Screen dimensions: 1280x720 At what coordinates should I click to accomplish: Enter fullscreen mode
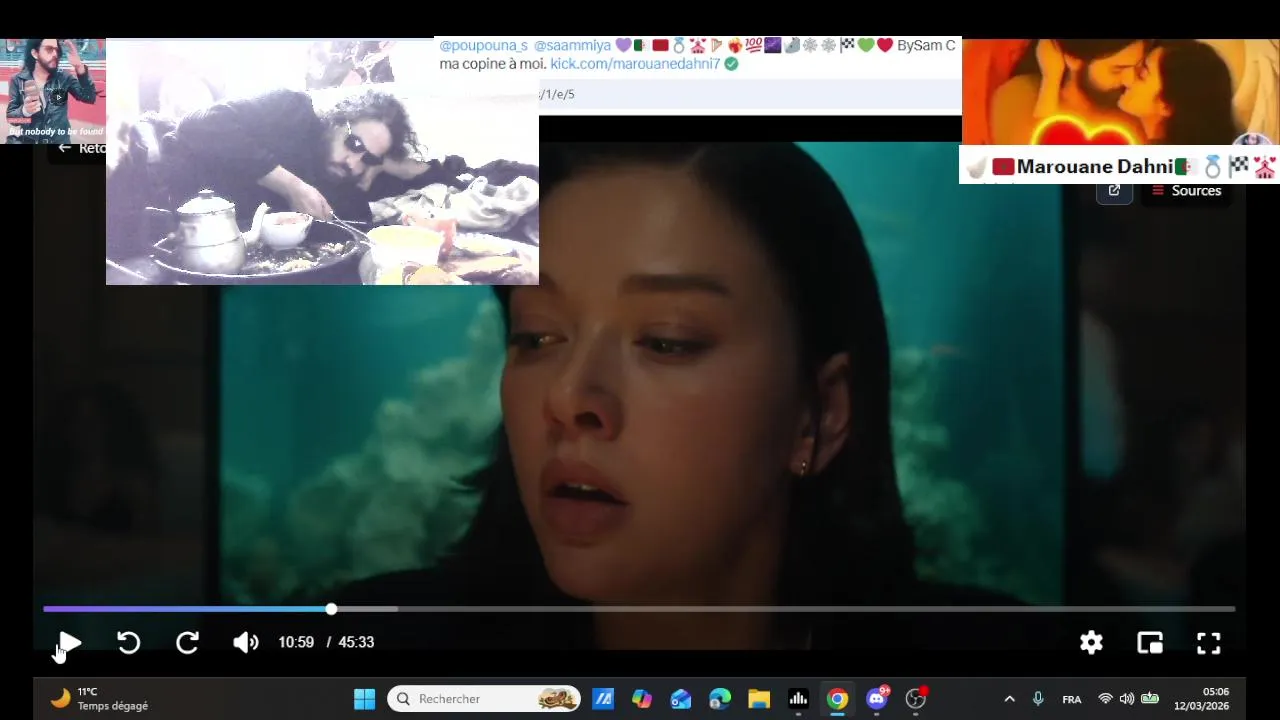tap(1209, 643)
